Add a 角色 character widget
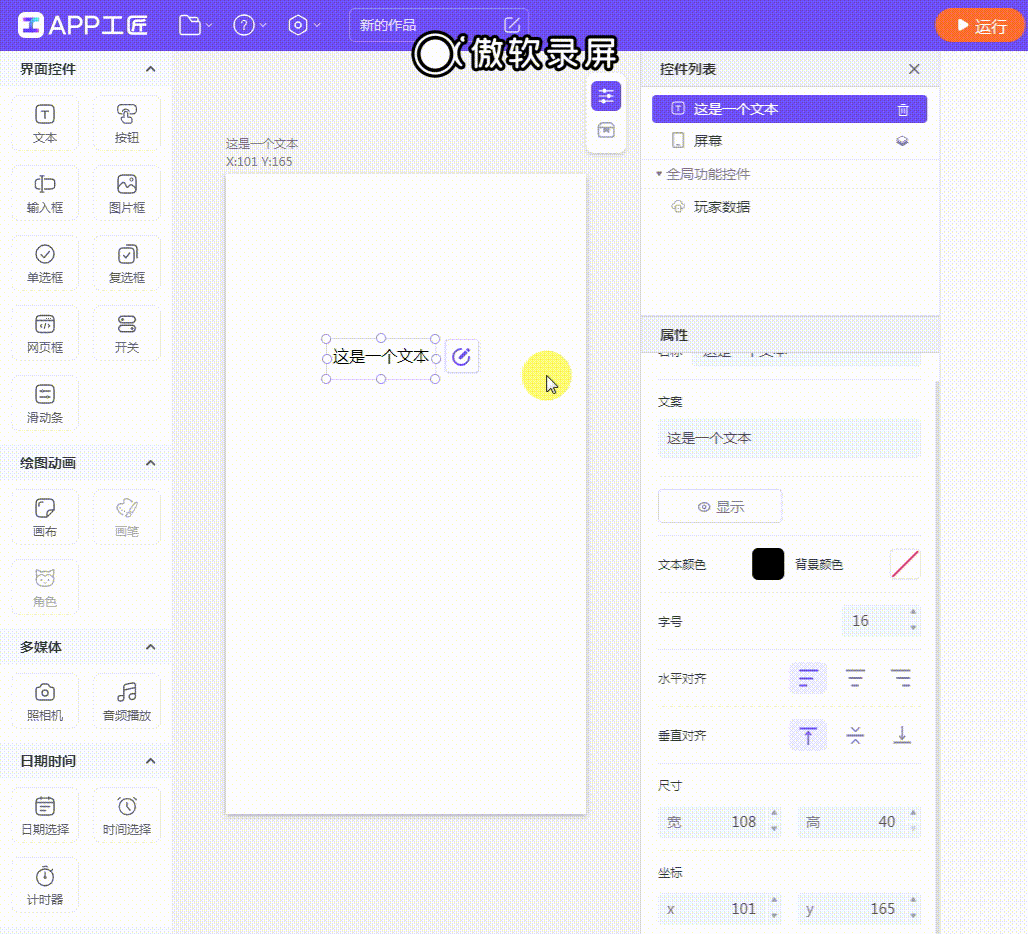 [45, 587]
